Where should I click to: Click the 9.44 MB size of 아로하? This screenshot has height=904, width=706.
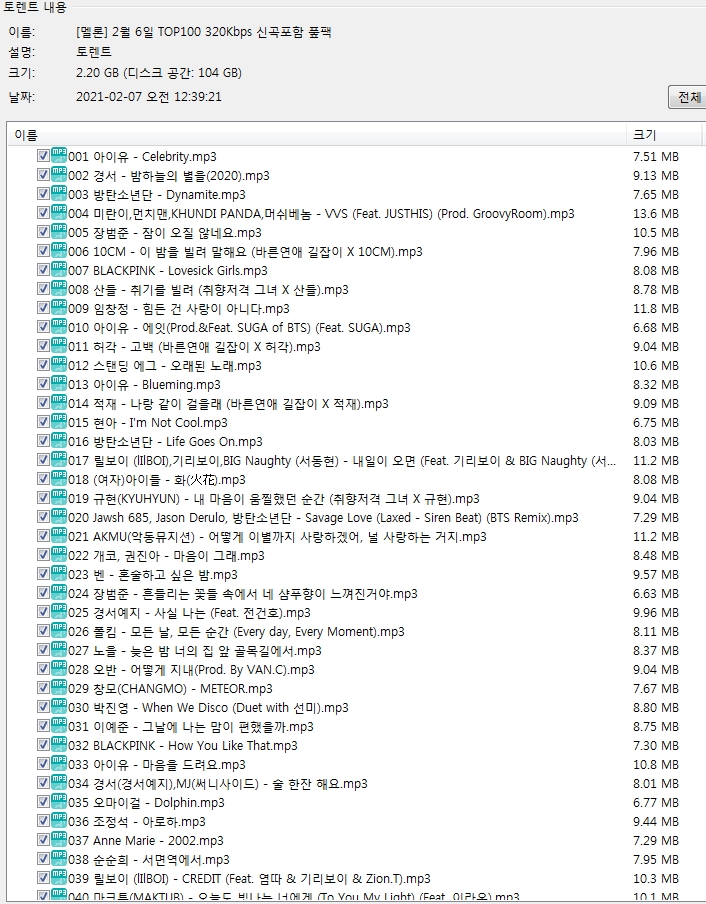(x=656, y=822)
